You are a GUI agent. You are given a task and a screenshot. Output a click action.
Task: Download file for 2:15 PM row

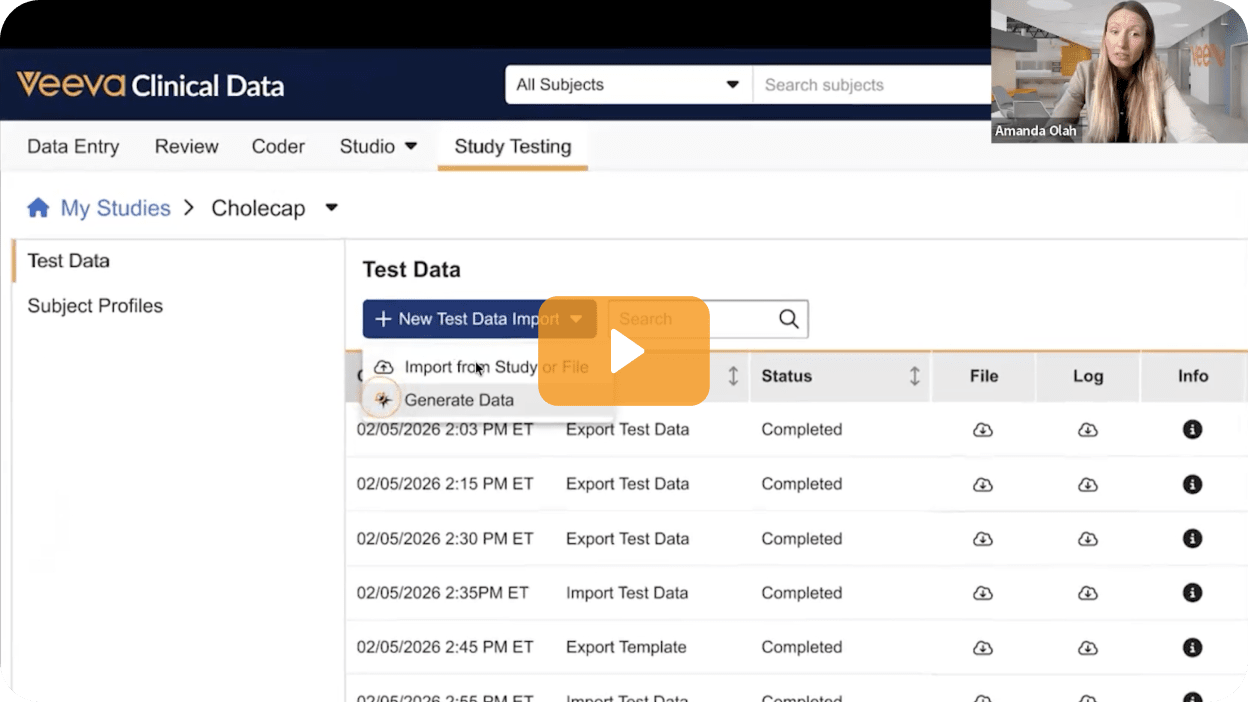983,484
